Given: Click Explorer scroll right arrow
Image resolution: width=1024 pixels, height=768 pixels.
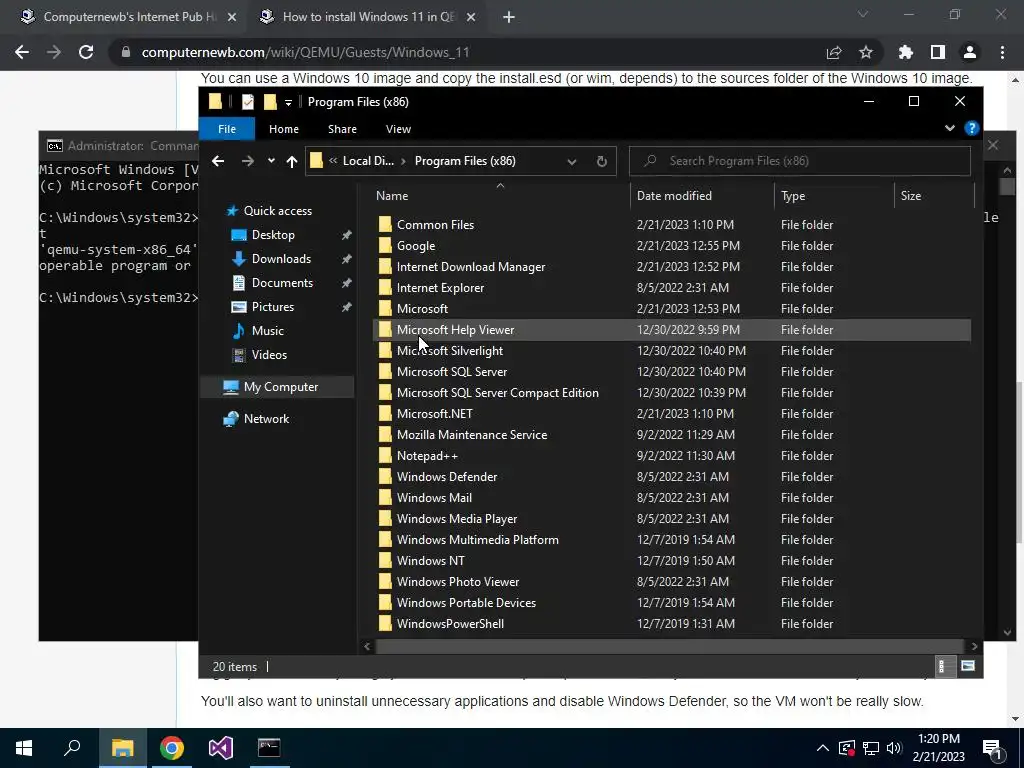Looking at the screenshot, I should (x=974, y=647).
